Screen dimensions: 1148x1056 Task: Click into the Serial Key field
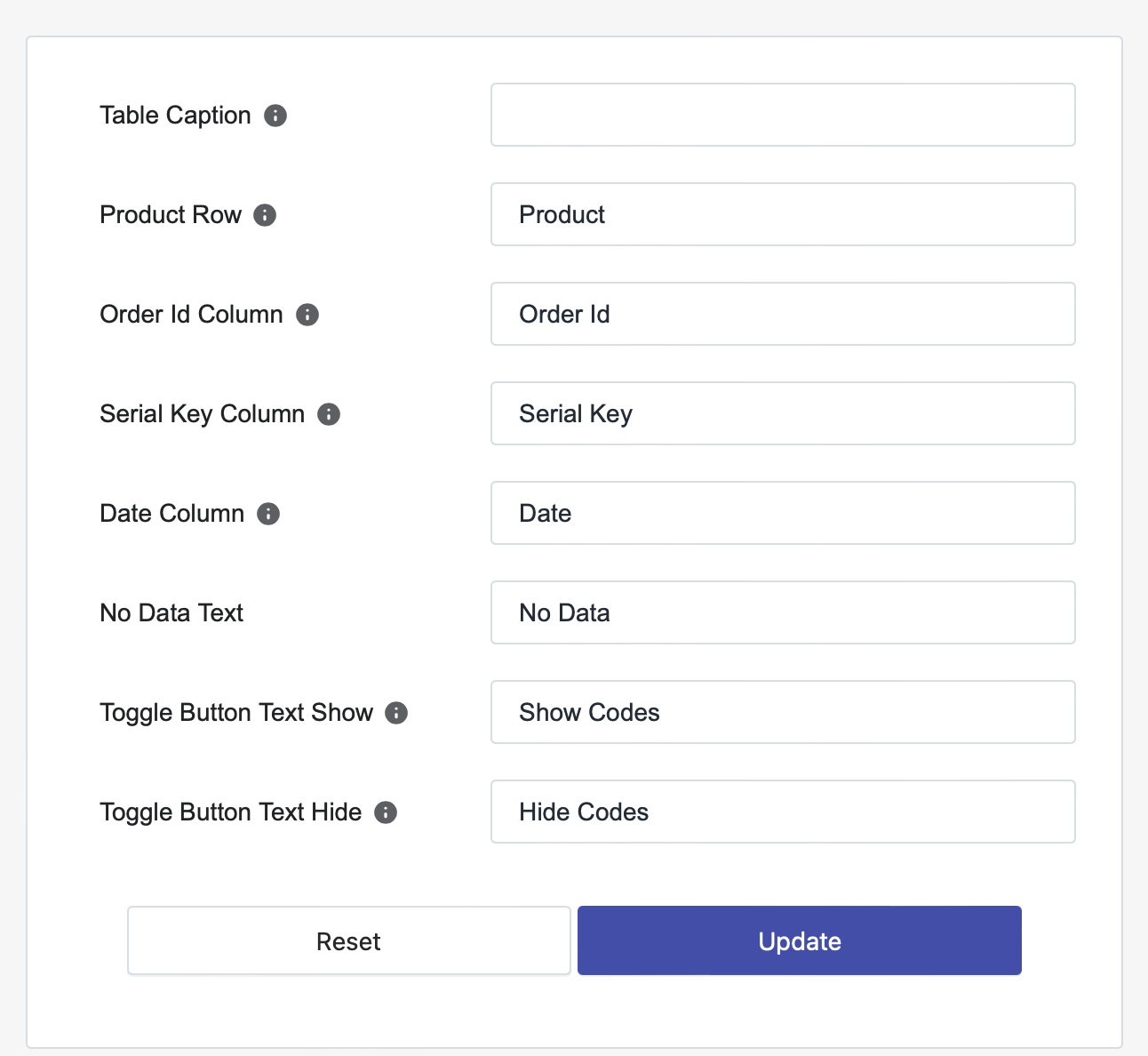pos(783,413)
